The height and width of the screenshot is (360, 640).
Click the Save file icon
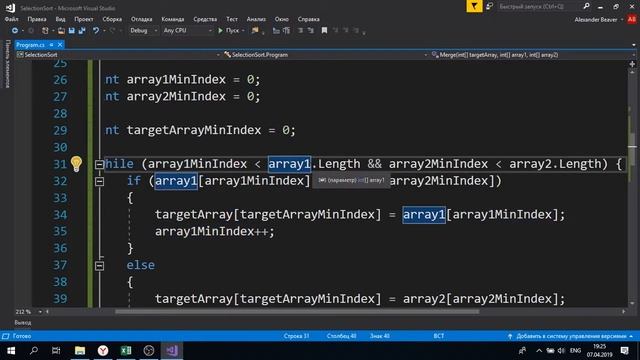click(x=72, y=31)
